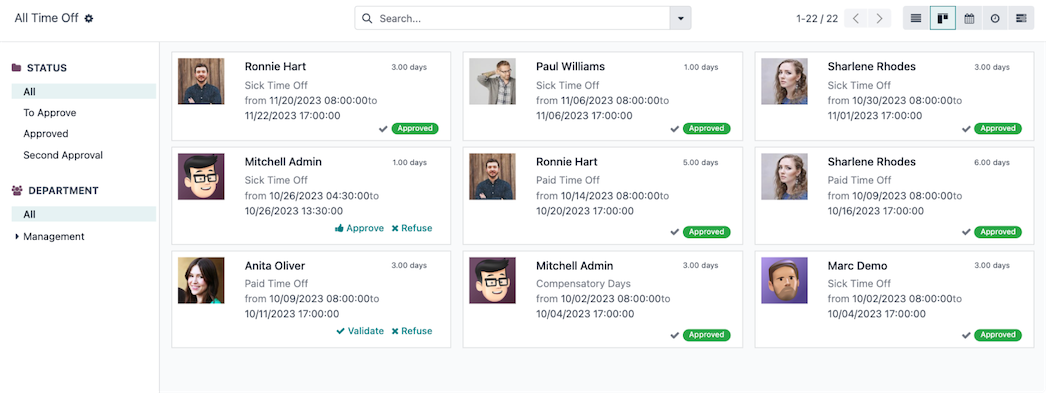Click the gear icon beside All Time Off
The image size is (1046, 393).
89,19
